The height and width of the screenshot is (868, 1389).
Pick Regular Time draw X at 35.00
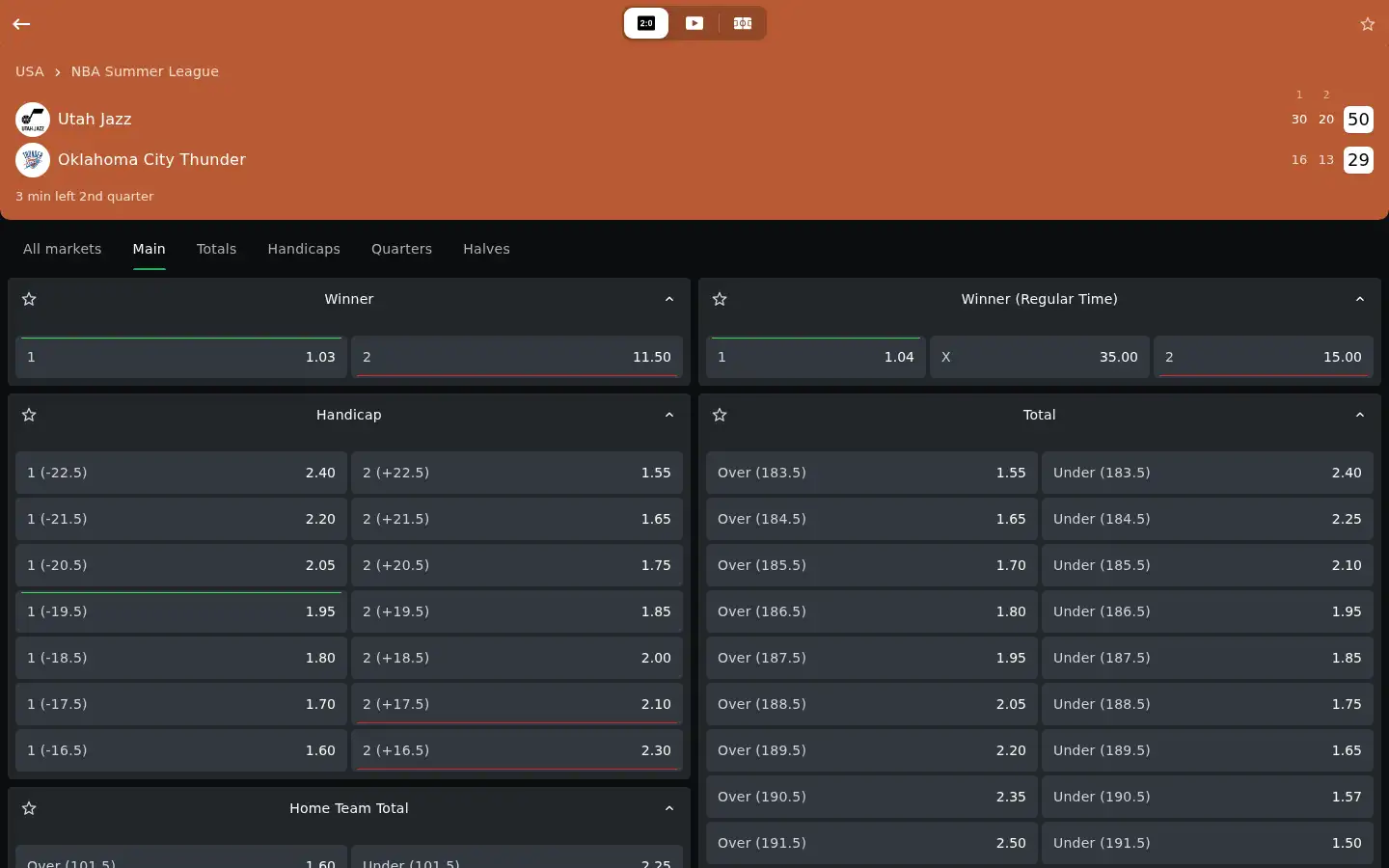pos(1040,357)
